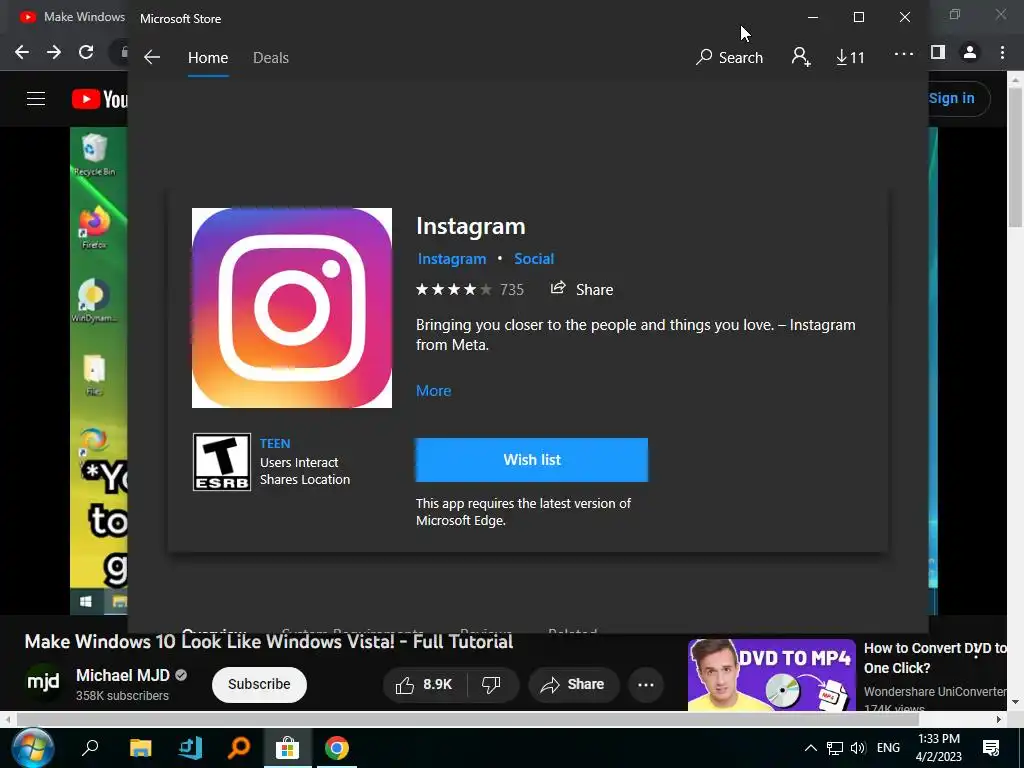
Task: Dislike the YouTube video
Action: pyautogui.click(x=491, y=684)
